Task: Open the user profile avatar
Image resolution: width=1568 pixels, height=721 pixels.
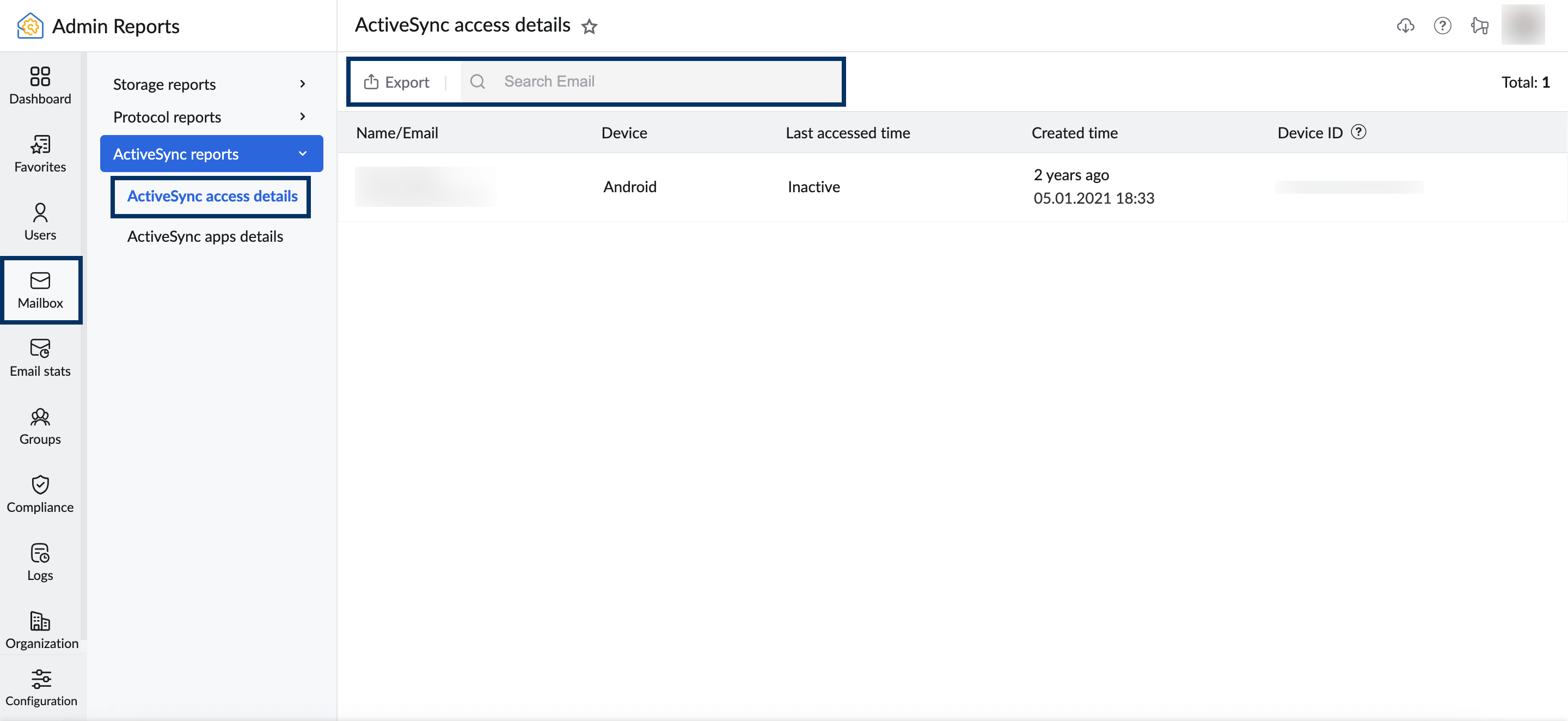Action: click(x=1522, y=25)
